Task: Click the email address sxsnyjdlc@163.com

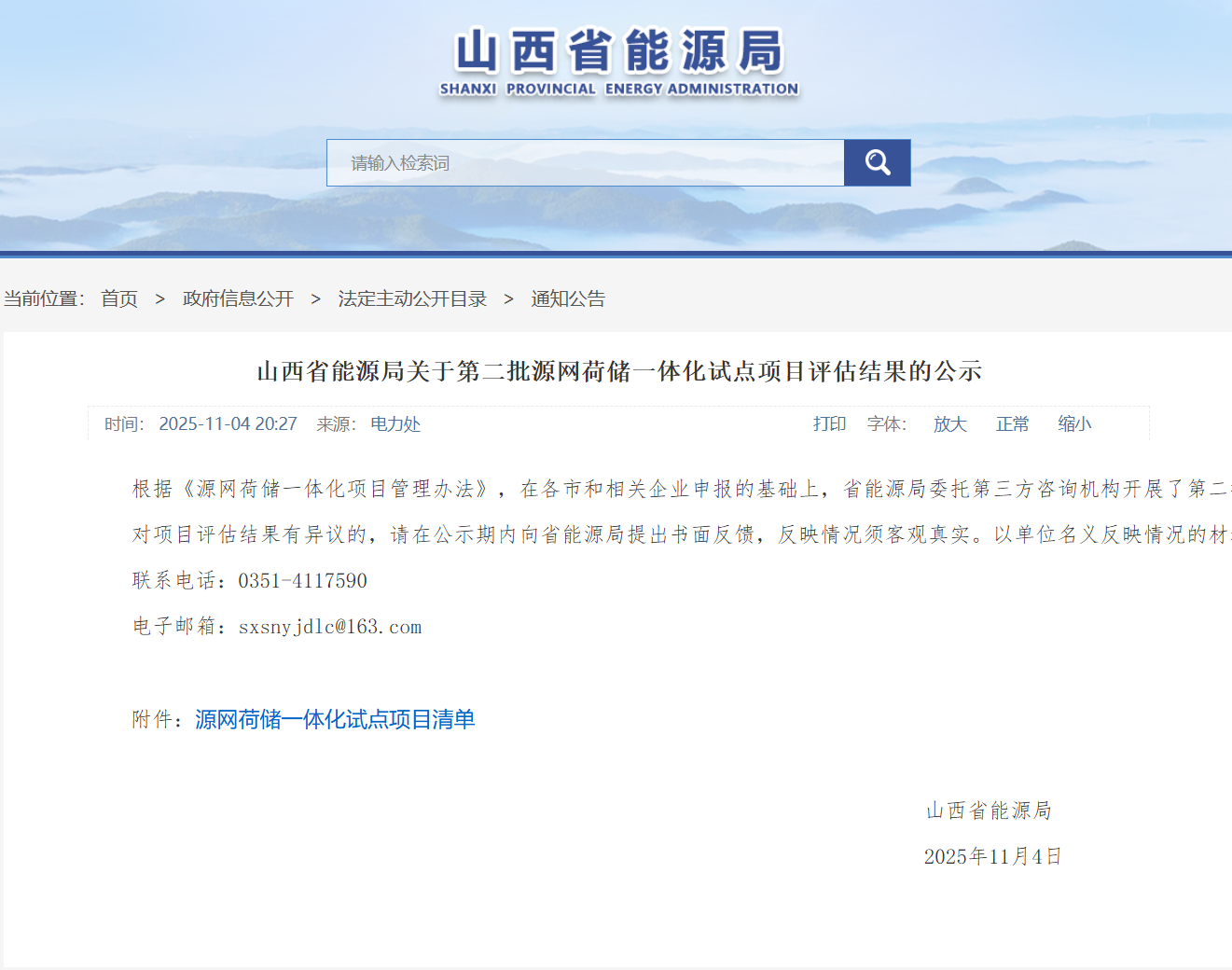Action: 330,627
